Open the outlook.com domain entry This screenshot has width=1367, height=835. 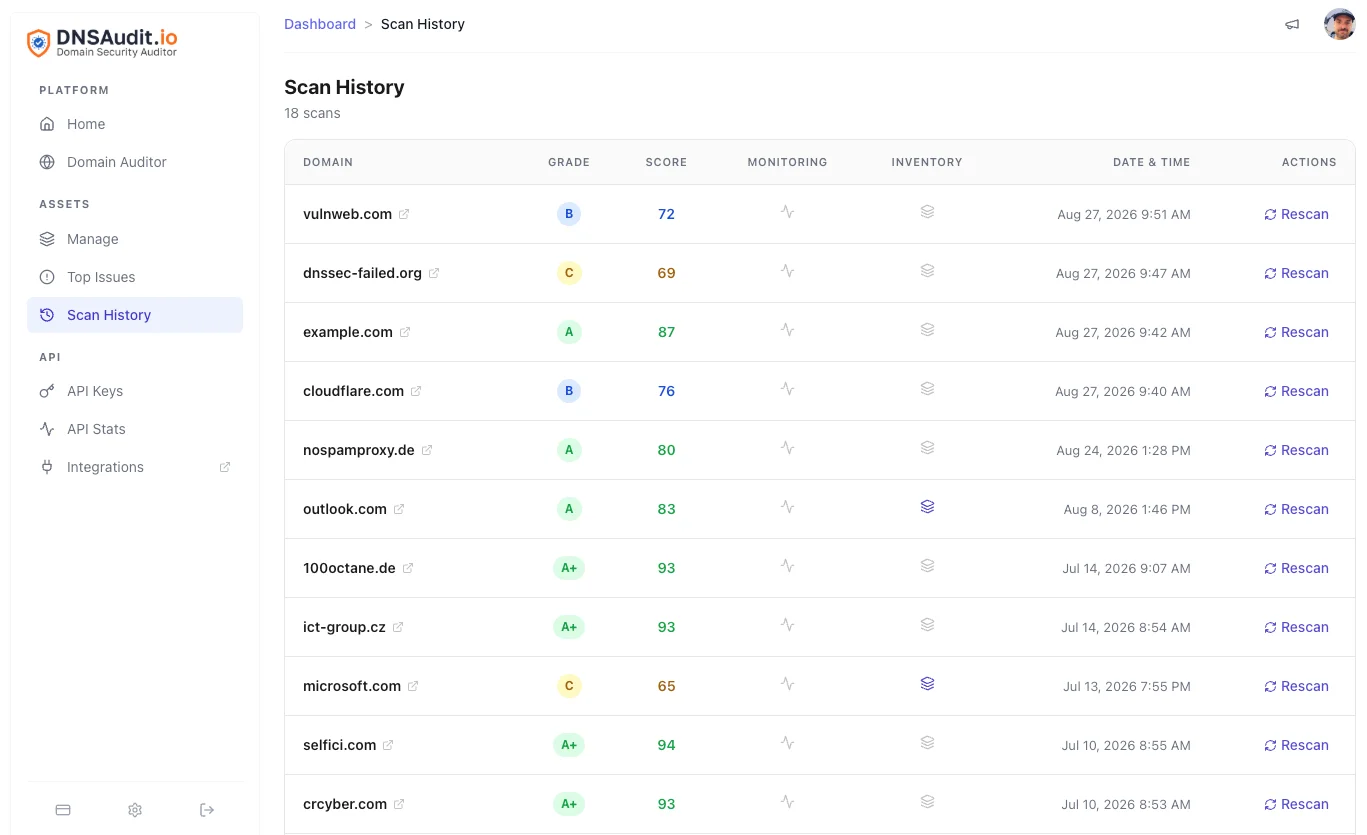[x=345, y=509]
